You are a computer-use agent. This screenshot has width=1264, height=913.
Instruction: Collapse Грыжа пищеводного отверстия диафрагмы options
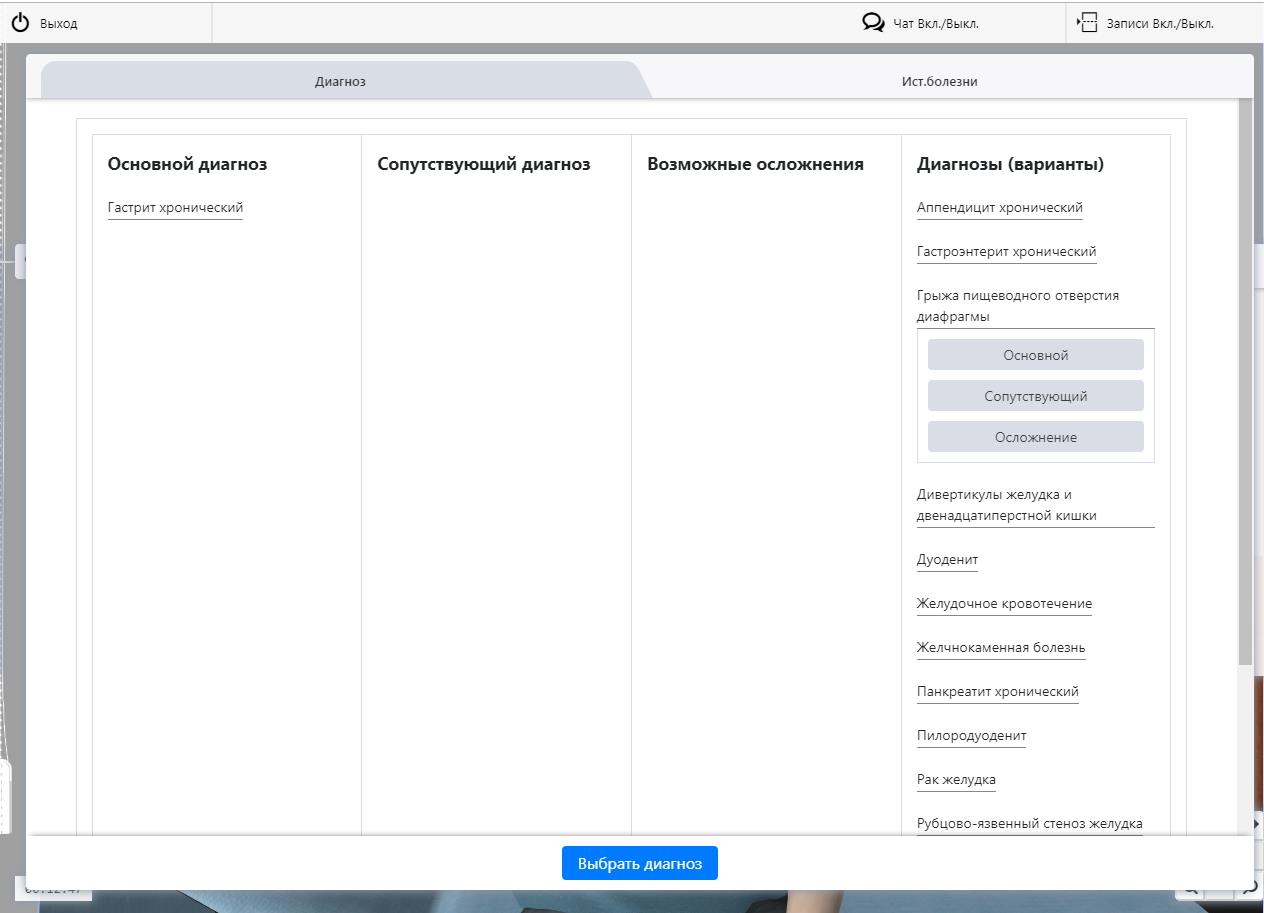1017,305
